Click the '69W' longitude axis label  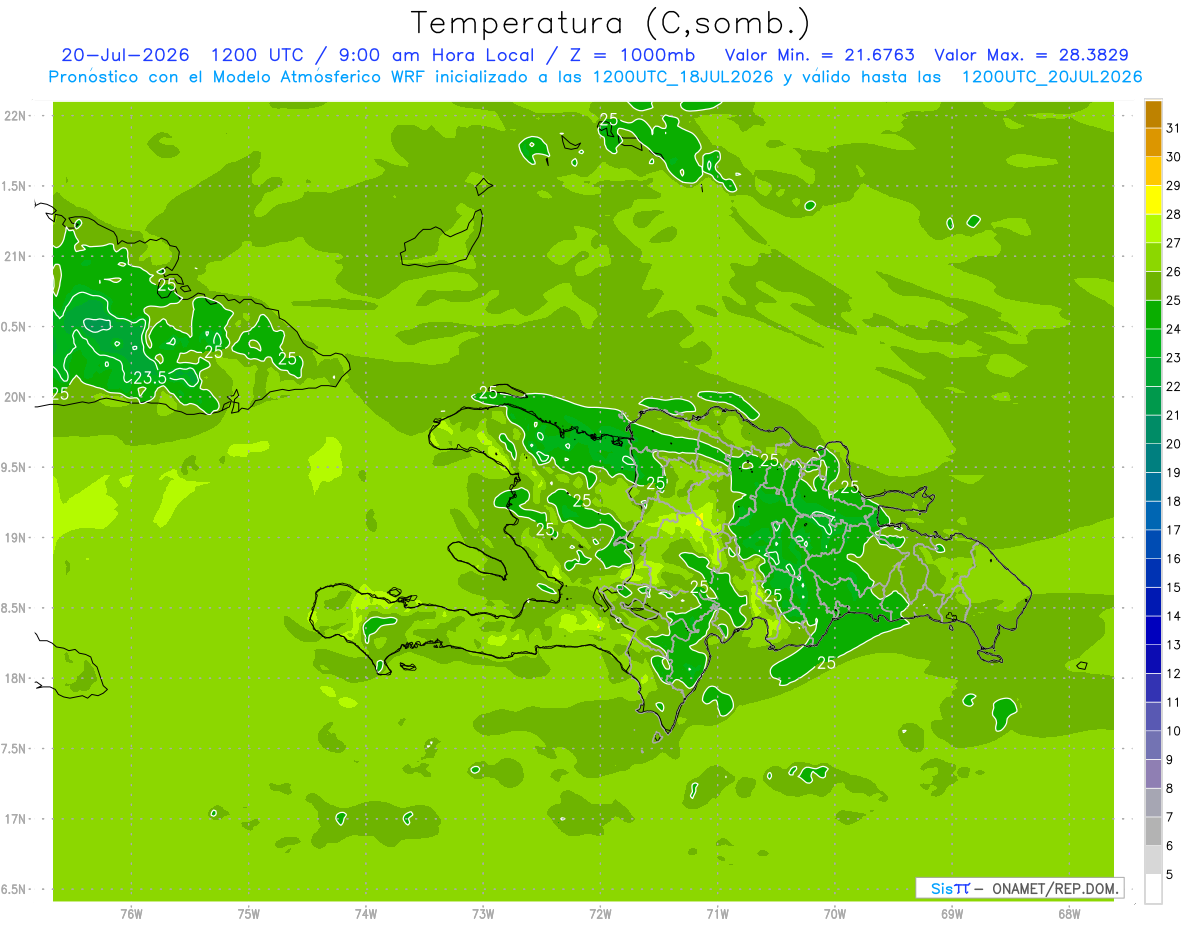pyautogui.click(x=952, y=914)
